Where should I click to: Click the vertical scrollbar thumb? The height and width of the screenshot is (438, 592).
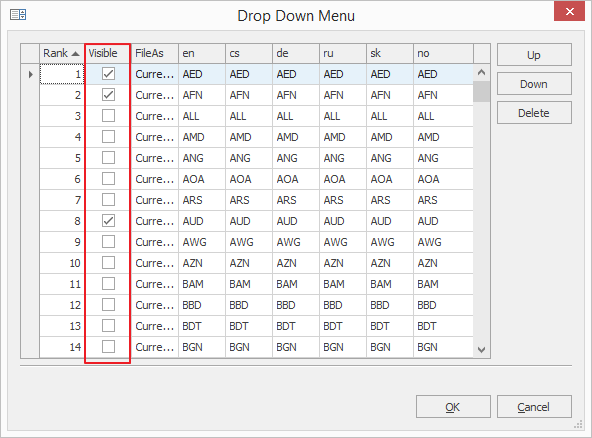[481, 91]
